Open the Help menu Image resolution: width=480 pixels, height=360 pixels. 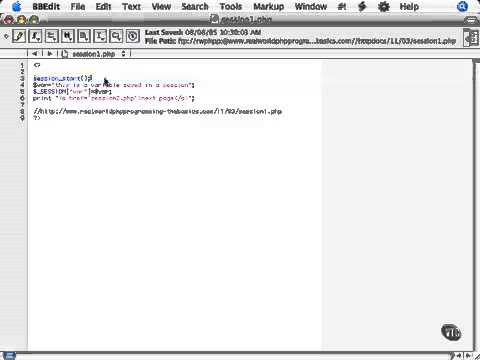[x=409, y=6]
